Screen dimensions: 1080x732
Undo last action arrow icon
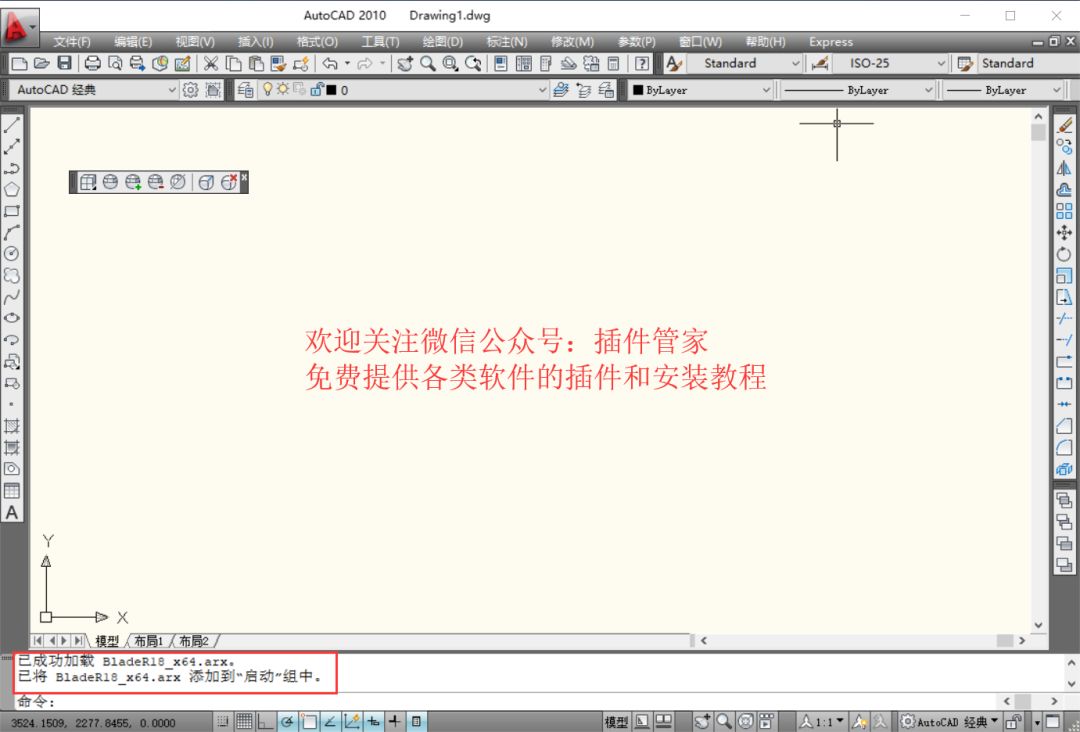(330, 63)
